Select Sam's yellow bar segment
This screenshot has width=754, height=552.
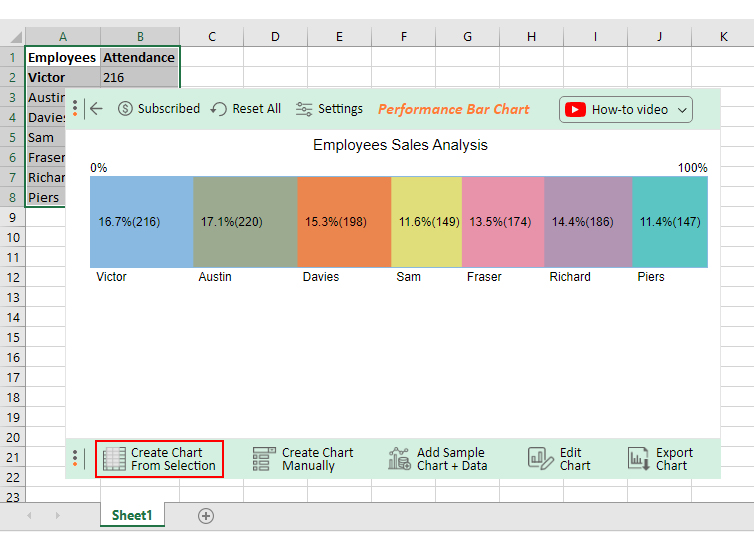coord(427,222)
